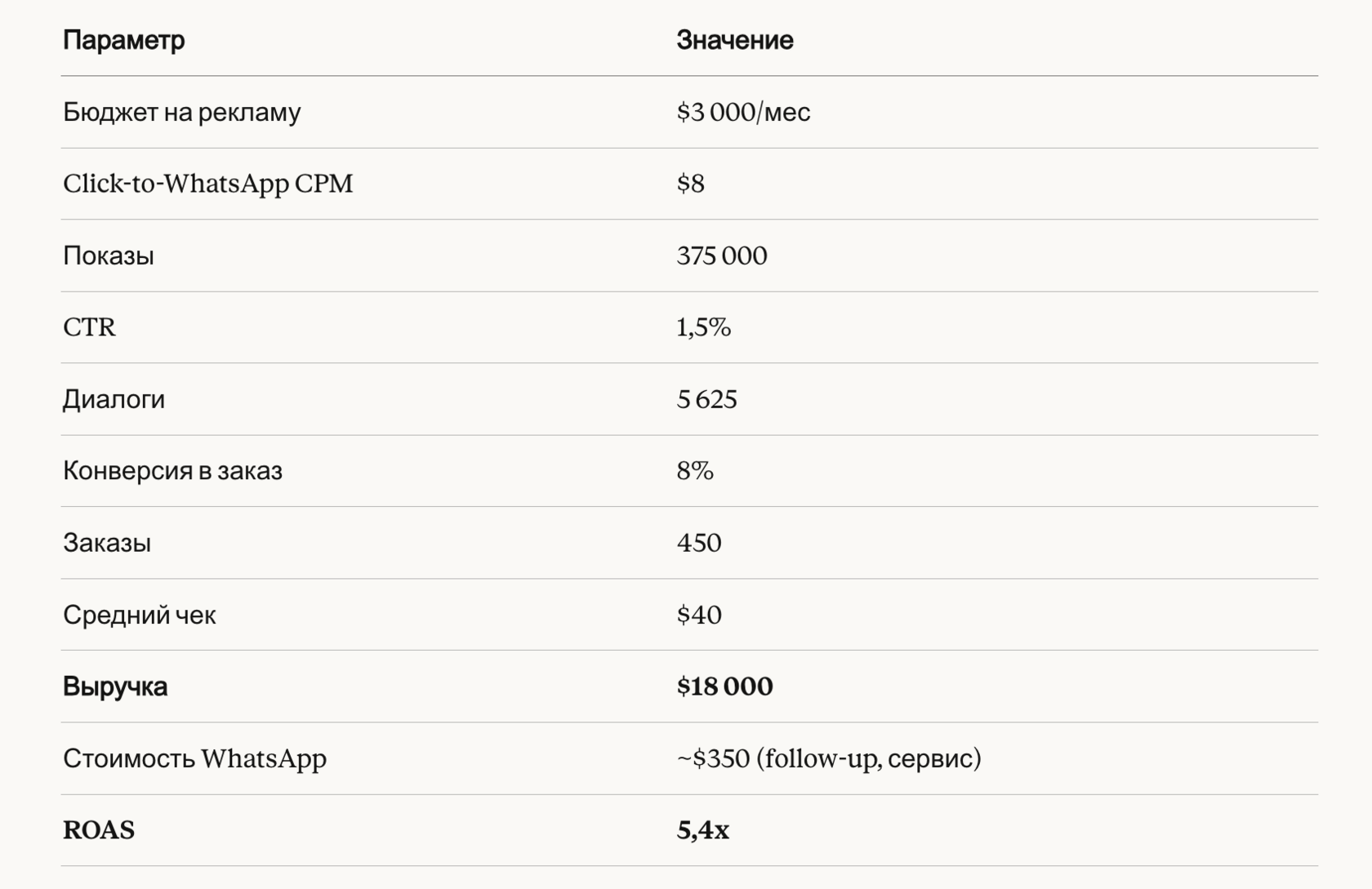The image size is (1372, 889).
Task: Click the "450" orders value
Action: point(698,543)
